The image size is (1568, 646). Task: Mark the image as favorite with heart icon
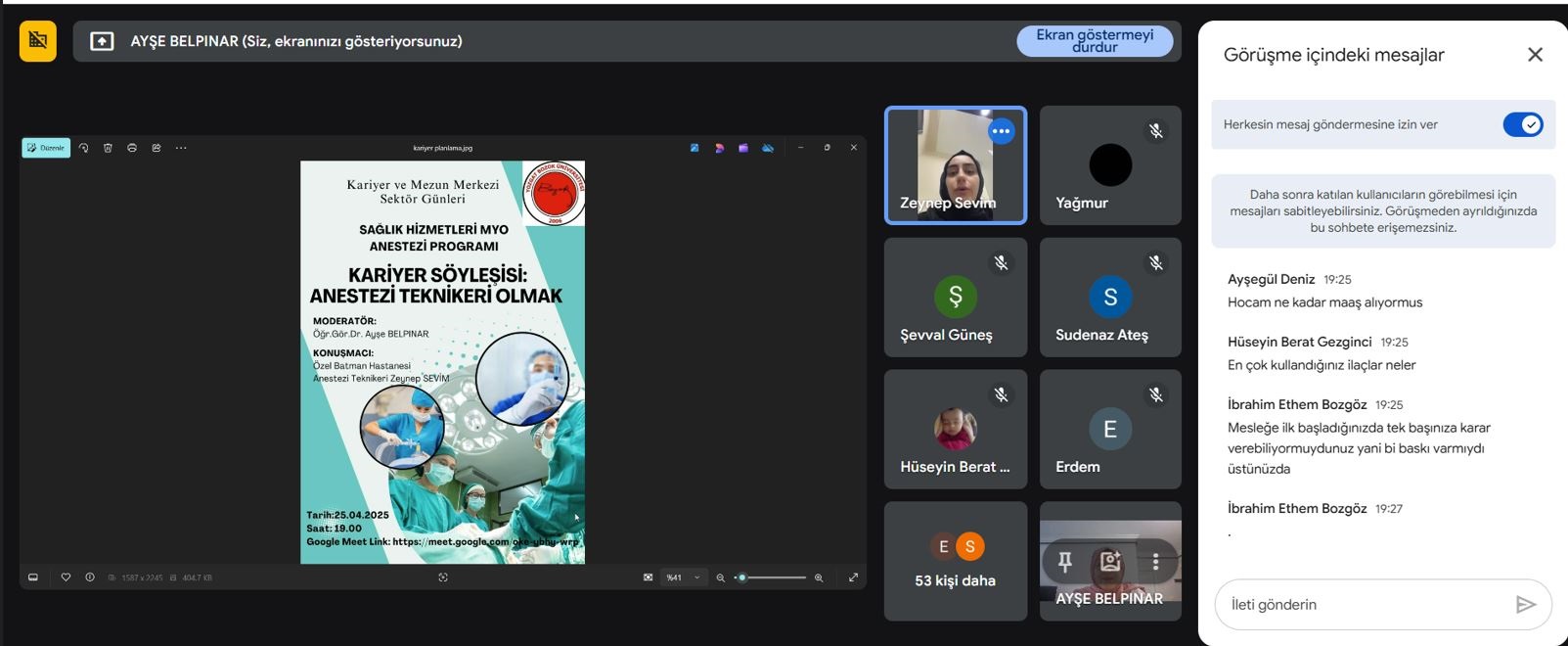point(66,577)
